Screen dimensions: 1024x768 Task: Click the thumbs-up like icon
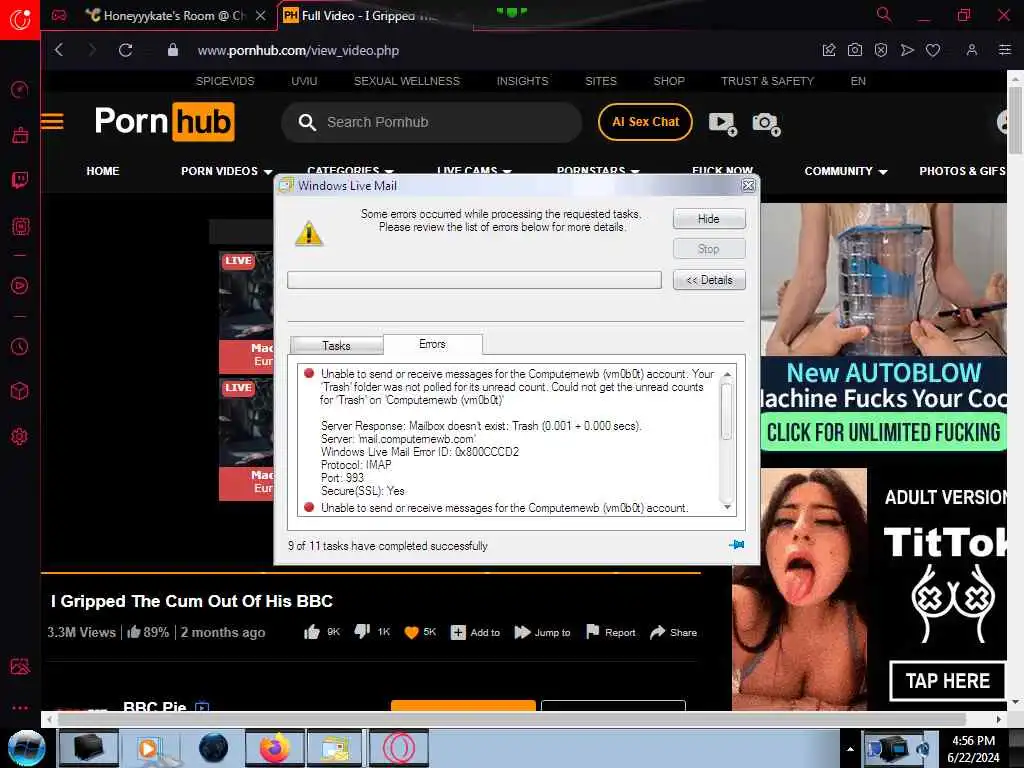click(312, 632)
